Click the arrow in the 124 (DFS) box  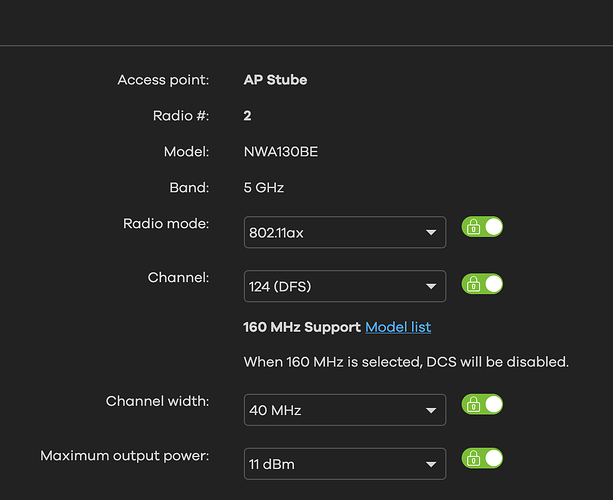click(431, 287)
